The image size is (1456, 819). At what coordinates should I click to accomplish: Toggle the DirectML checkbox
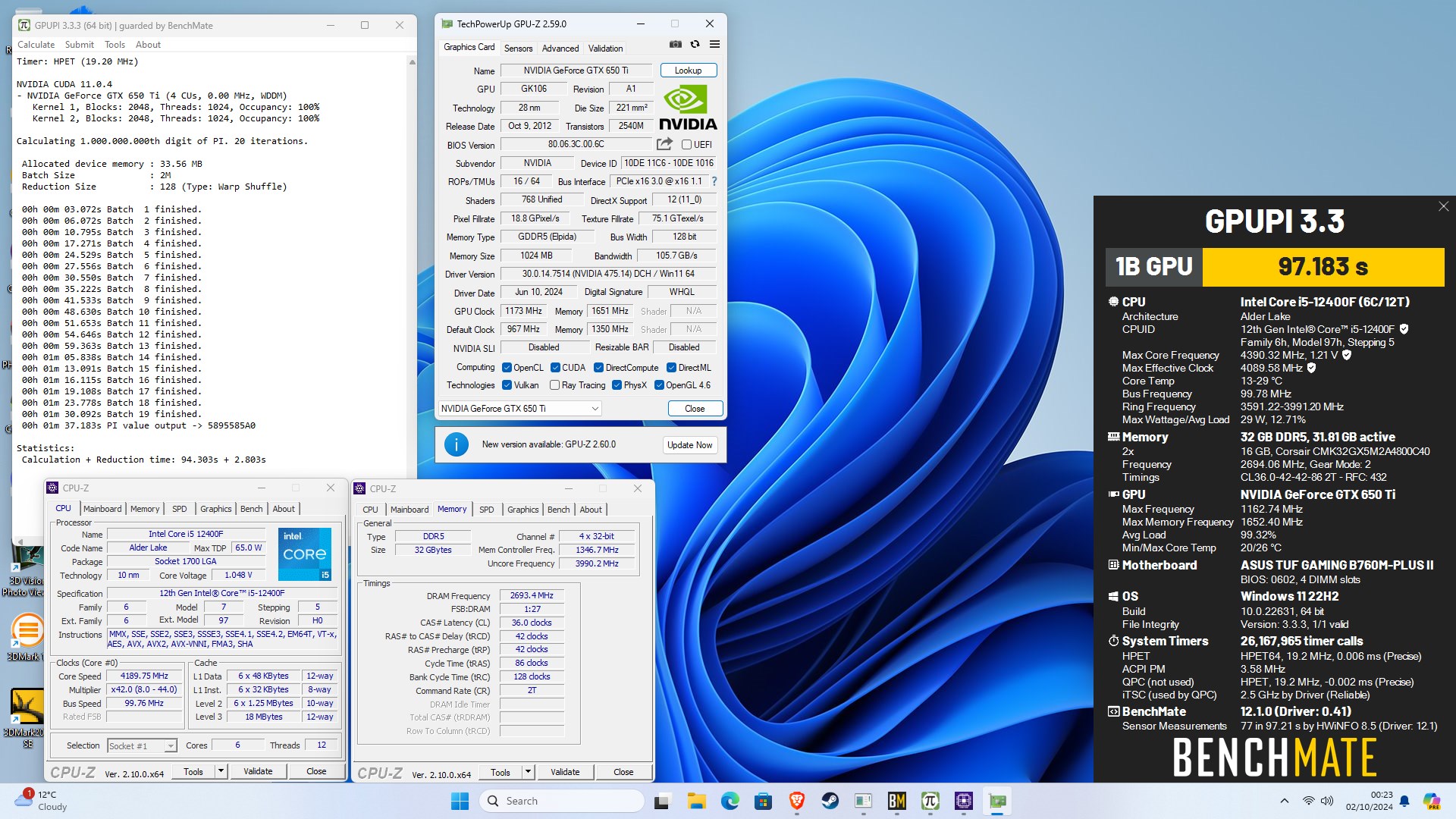(x=671, y=368)
